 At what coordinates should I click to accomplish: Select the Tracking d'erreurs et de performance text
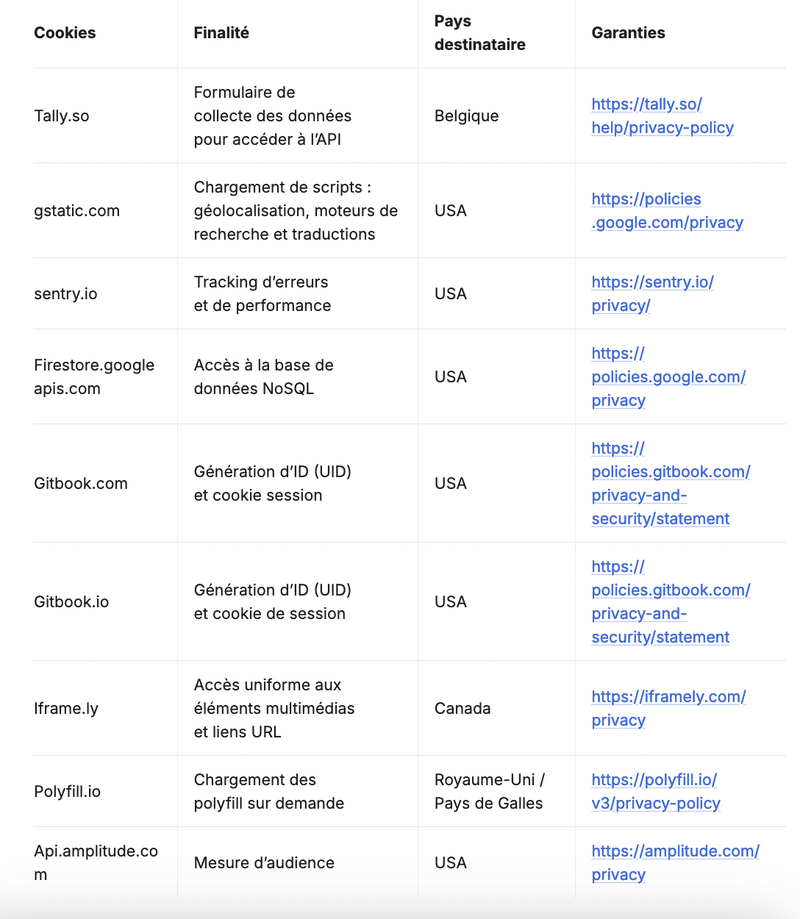pyautogui.click(x=262, y=294)
